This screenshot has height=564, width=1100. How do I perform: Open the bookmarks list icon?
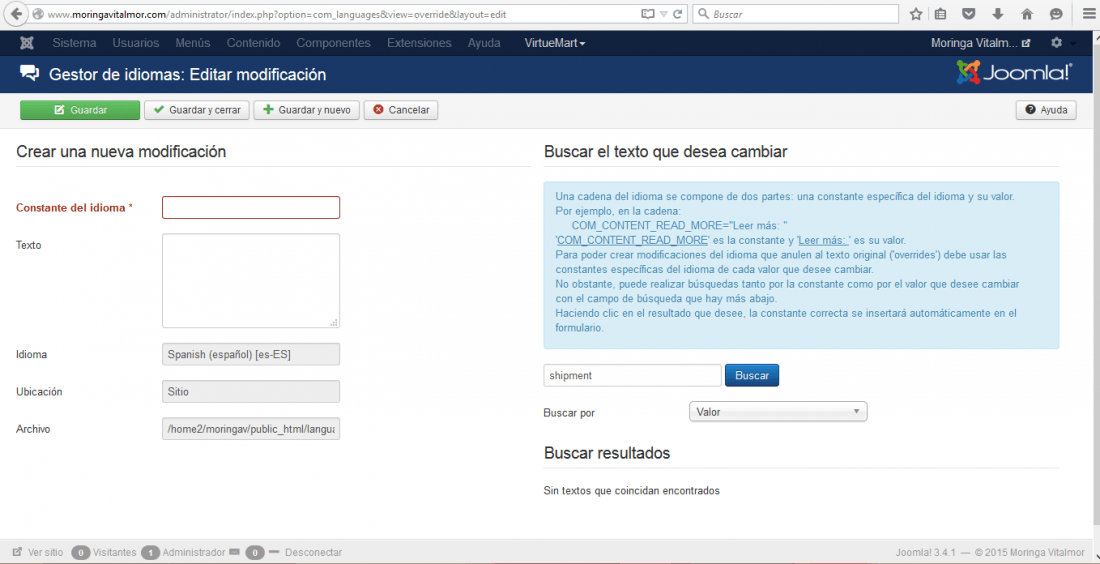pos(941,14)
